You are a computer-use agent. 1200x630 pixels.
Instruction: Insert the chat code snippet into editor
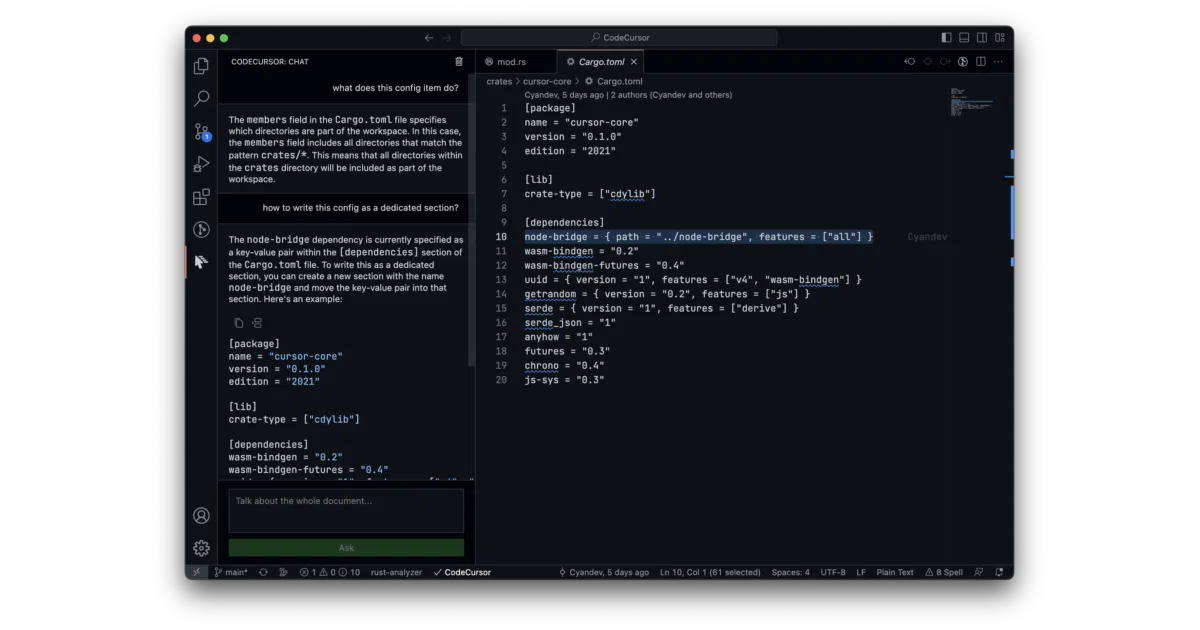pyautogui.click(x=257, y=323)
